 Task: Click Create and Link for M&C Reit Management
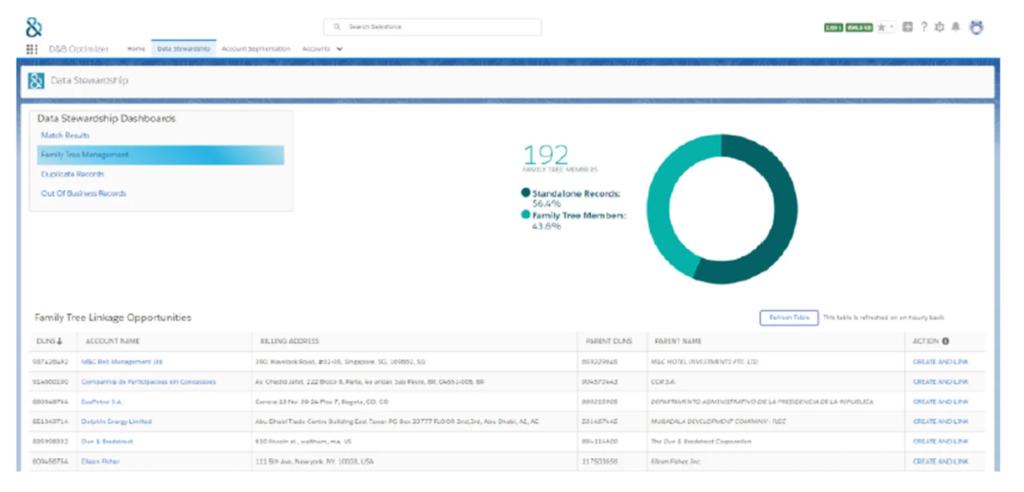(x=940, y=361)
